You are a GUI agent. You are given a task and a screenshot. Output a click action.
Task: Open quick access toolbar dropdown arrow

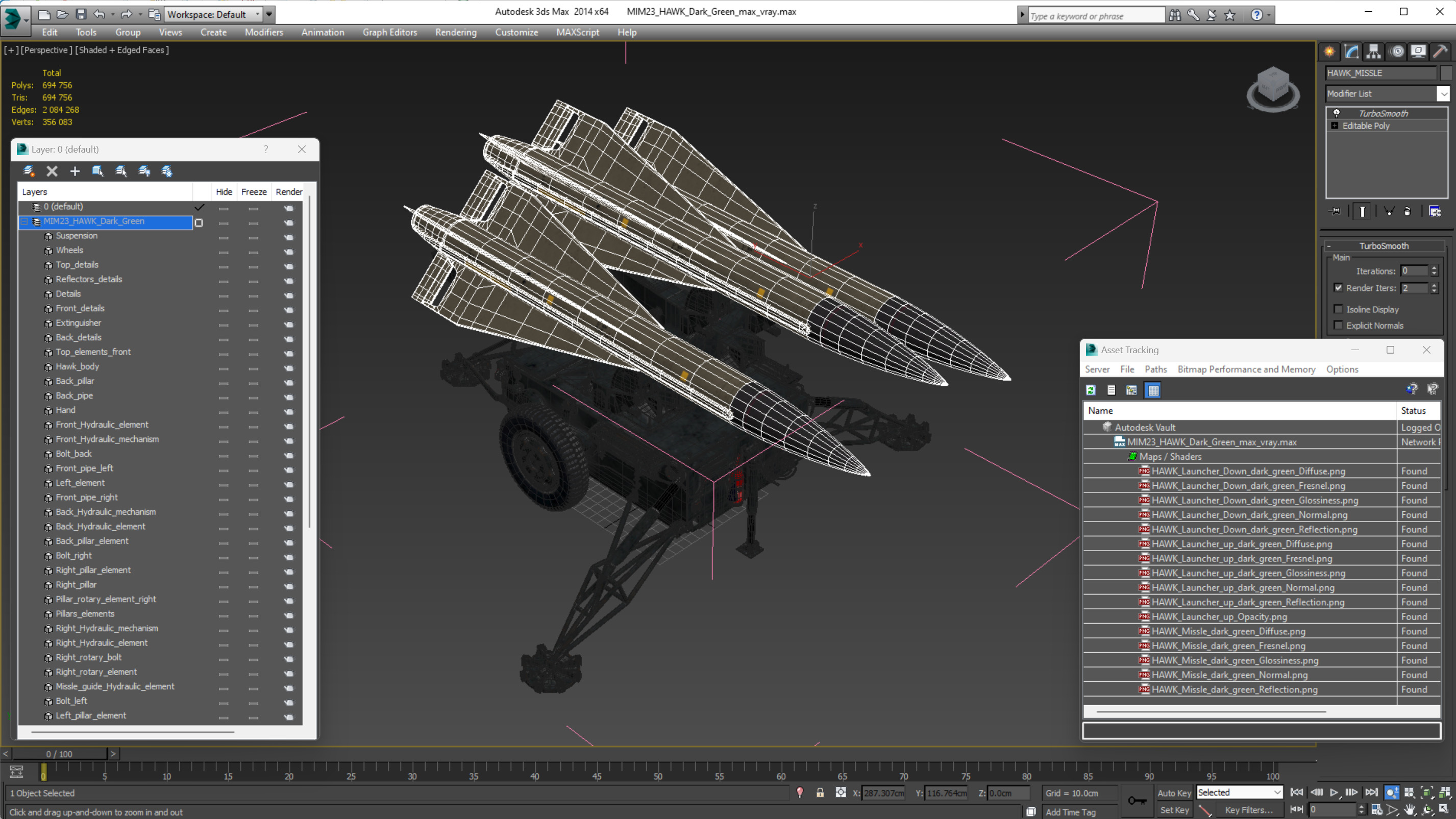pyautogui.click(x=269, y=14)
